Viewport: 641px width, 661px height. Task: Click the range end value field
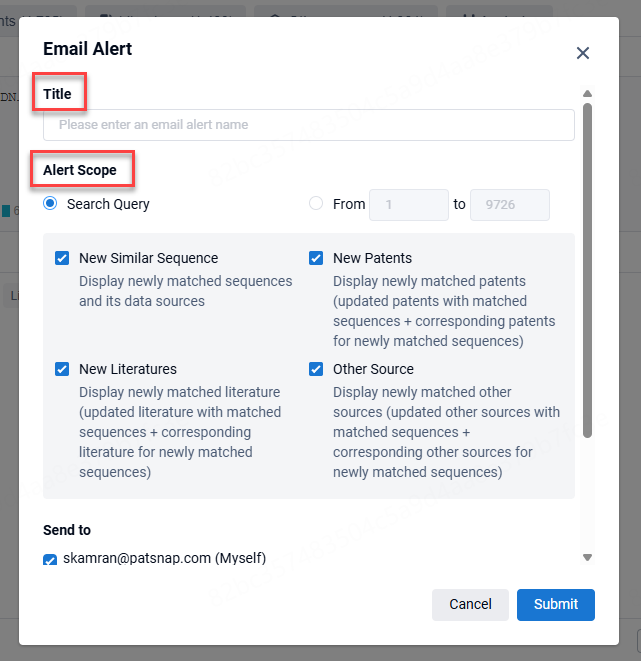509,205
